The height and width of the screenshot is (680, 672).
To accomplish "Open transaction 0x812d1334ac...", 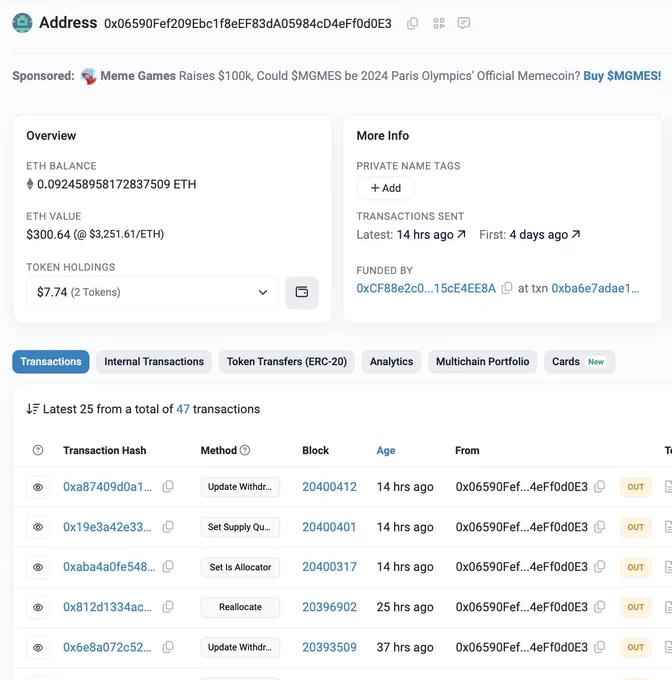I will [108, 607].
